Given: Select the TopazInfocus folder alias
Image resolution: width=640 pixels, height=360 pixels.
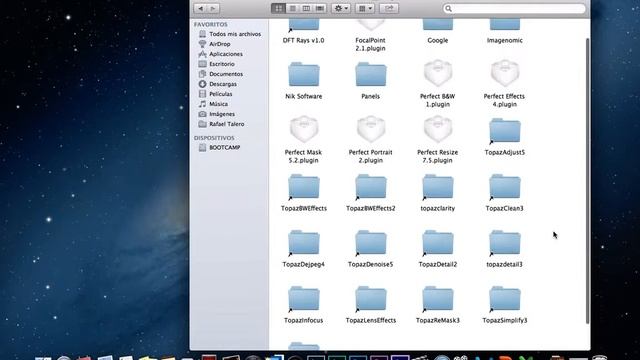Looking at the screenshot, I should pyautogui.click(x=304, y=298).
